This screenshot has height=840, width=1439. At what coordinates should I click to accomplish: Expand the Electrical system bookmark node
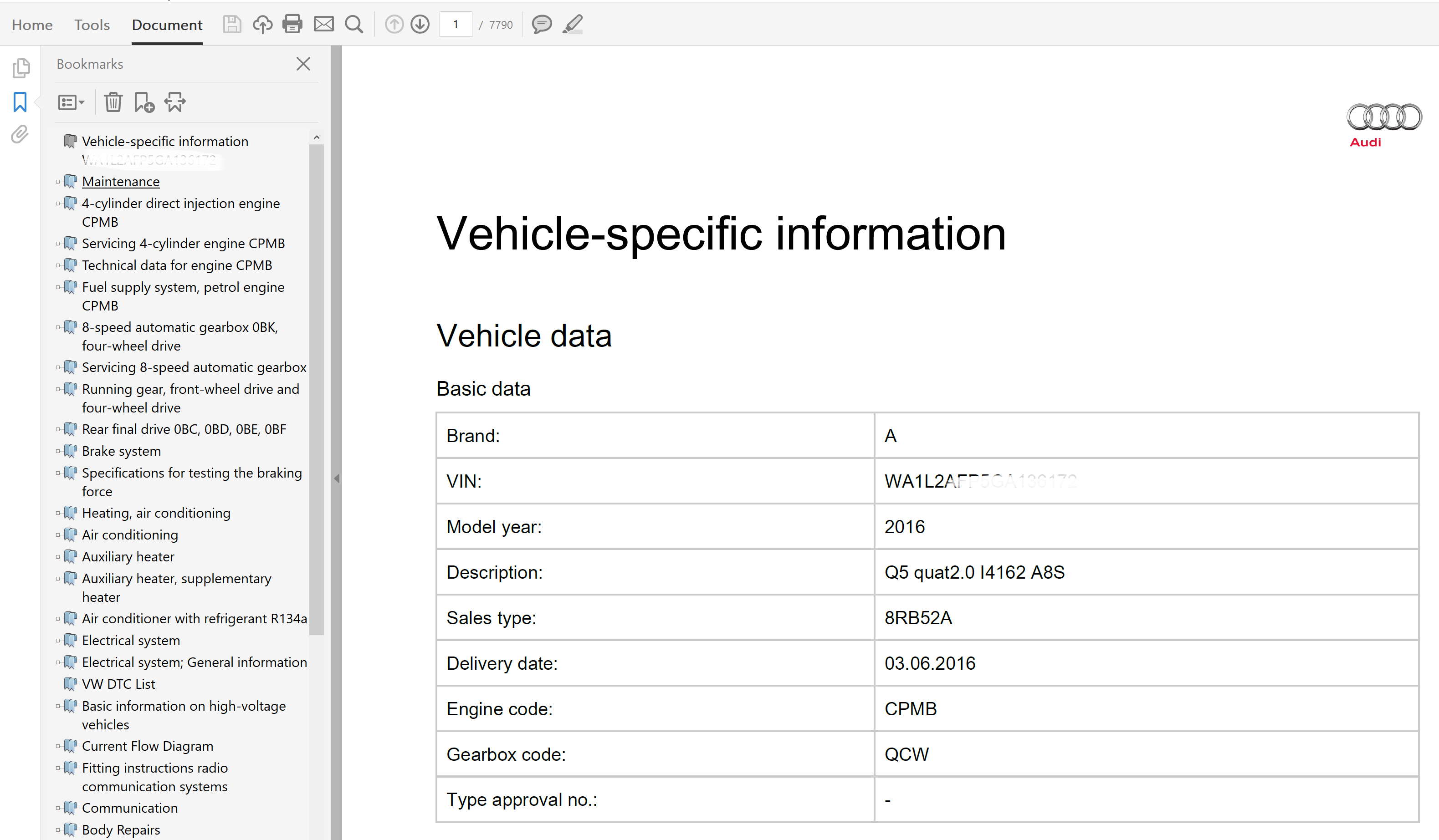(58, 640)
